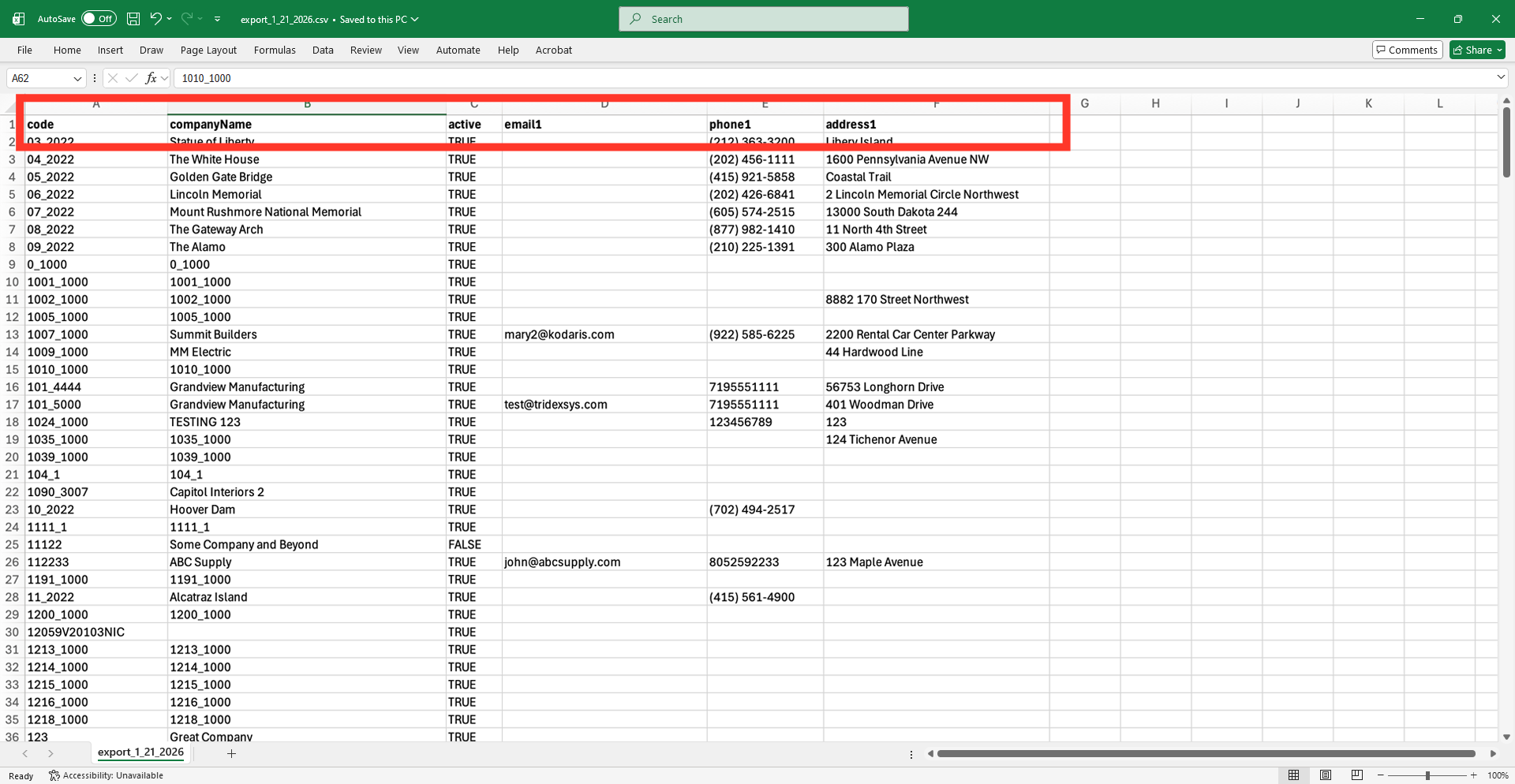Select column K header
The width and height of the screenshot is (1515, 784).
(1369, 103)
